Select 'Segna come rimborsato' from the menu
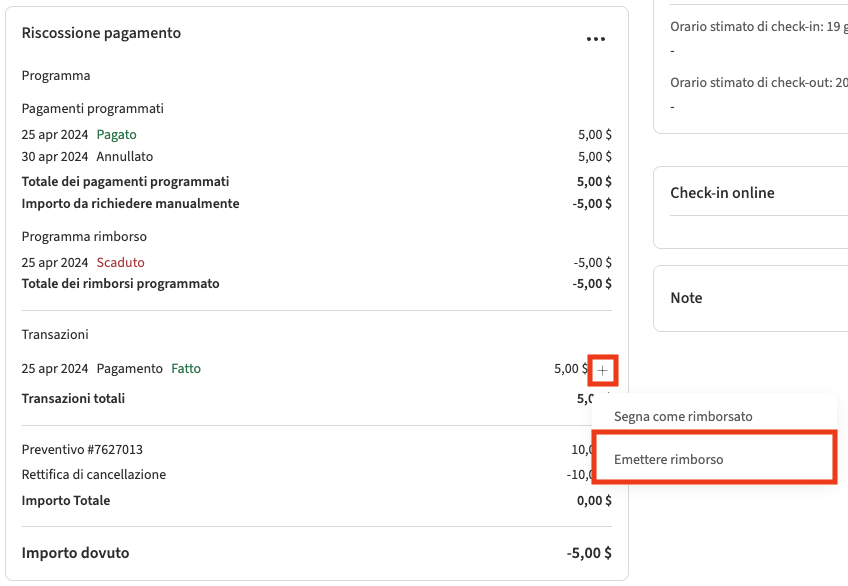Screen dimensions: 848x586 pyautogui.click(x=683, y=416)
